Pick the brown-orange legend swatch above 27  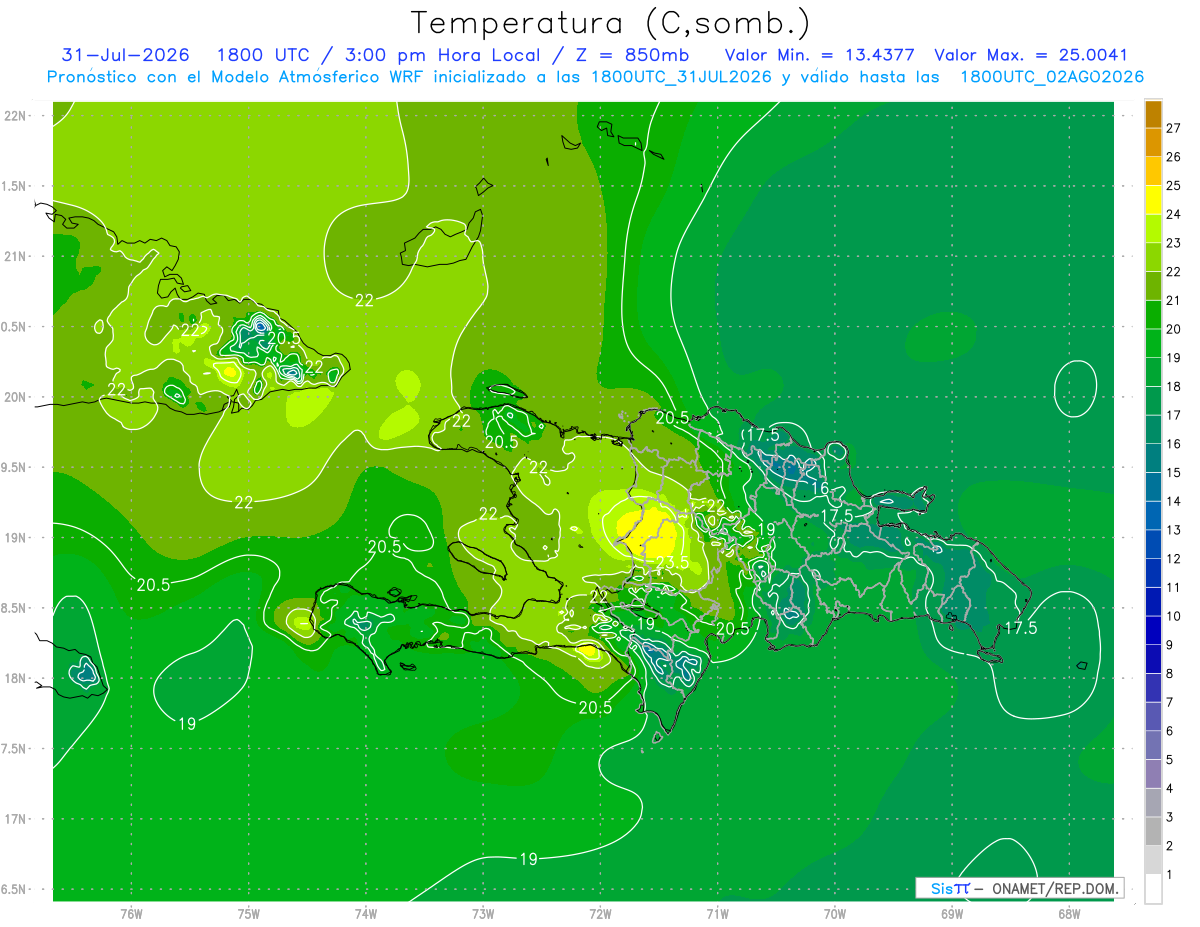1153,114
